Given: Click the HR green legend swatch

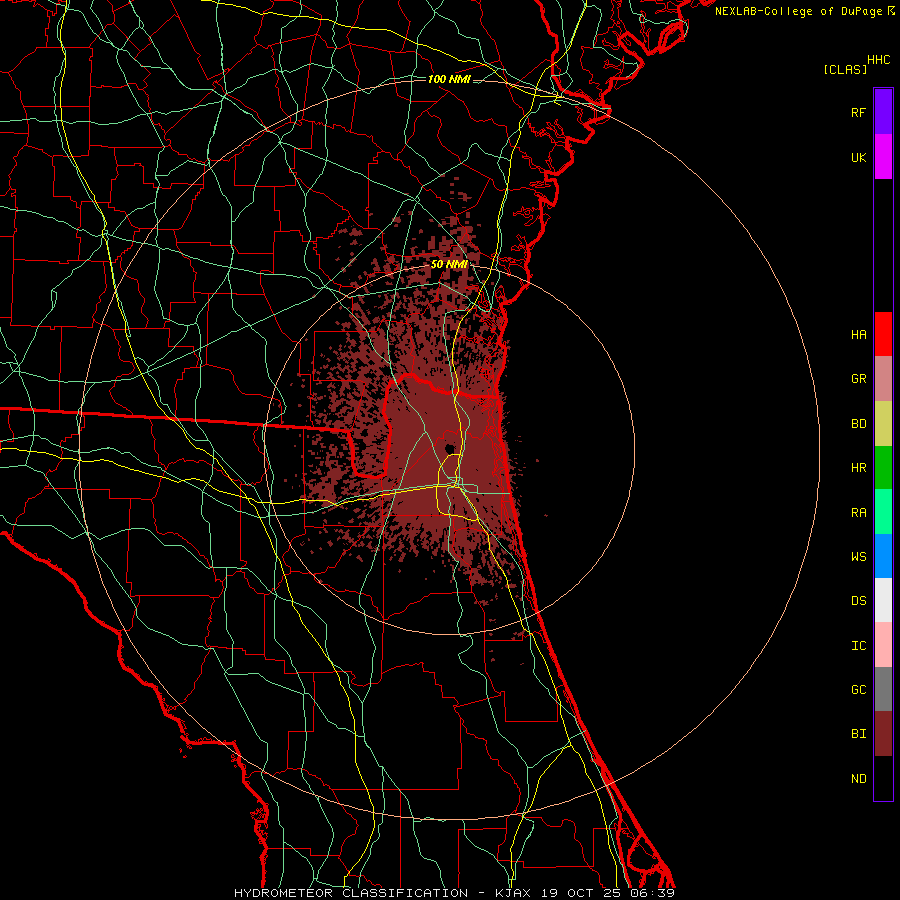Looking at the screenshot, I should coord(883,467).
